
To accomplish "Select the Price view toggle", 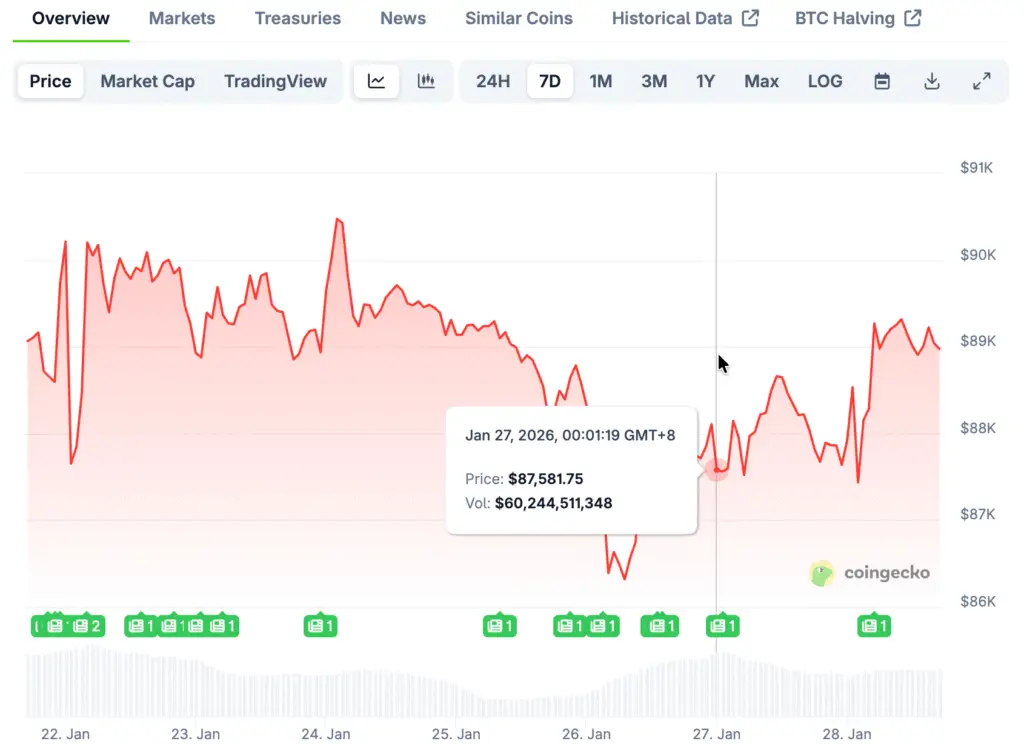I will pos(50,81).
